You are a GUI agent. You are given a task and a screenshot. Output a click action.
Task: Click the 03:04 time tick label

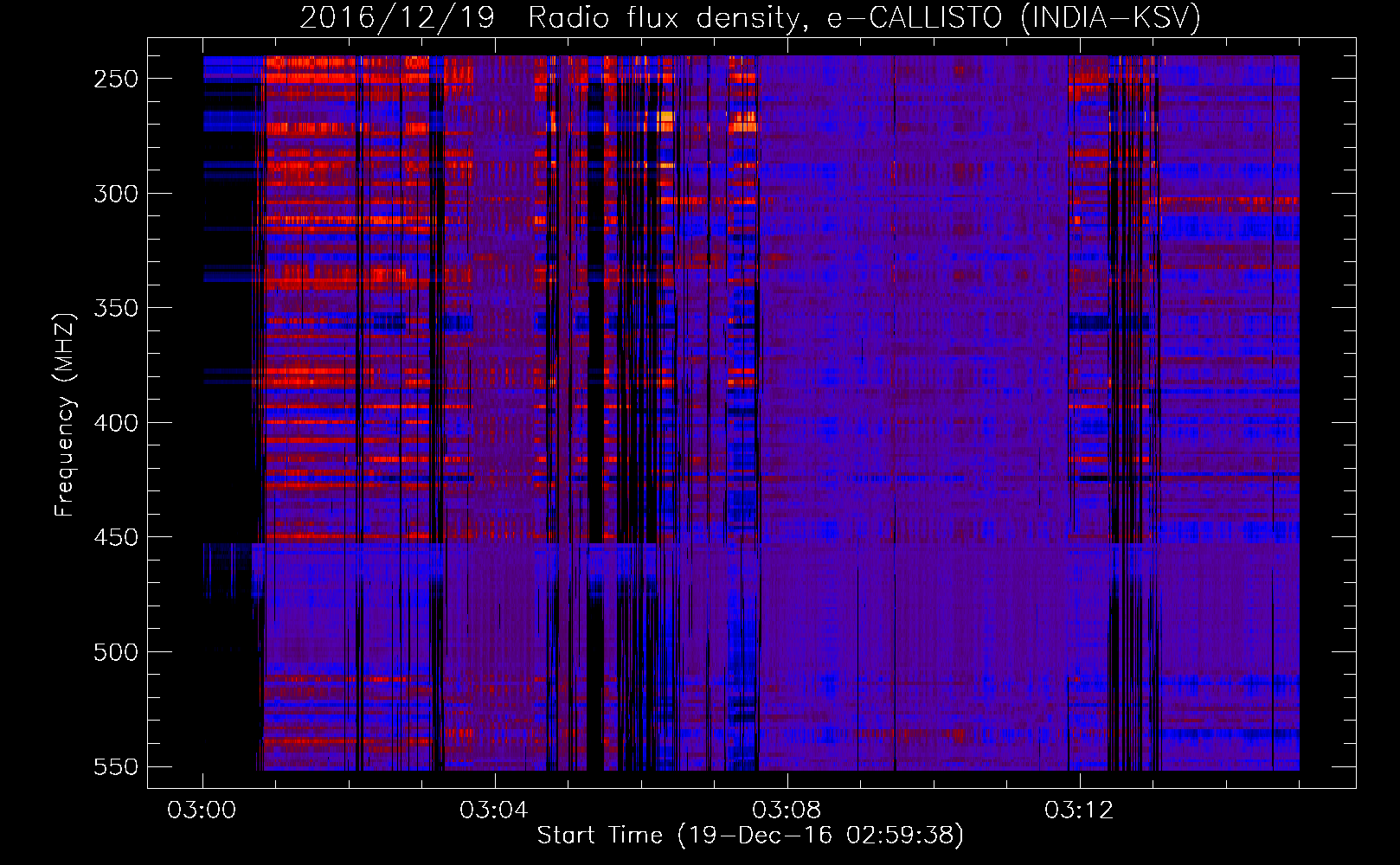494,811
